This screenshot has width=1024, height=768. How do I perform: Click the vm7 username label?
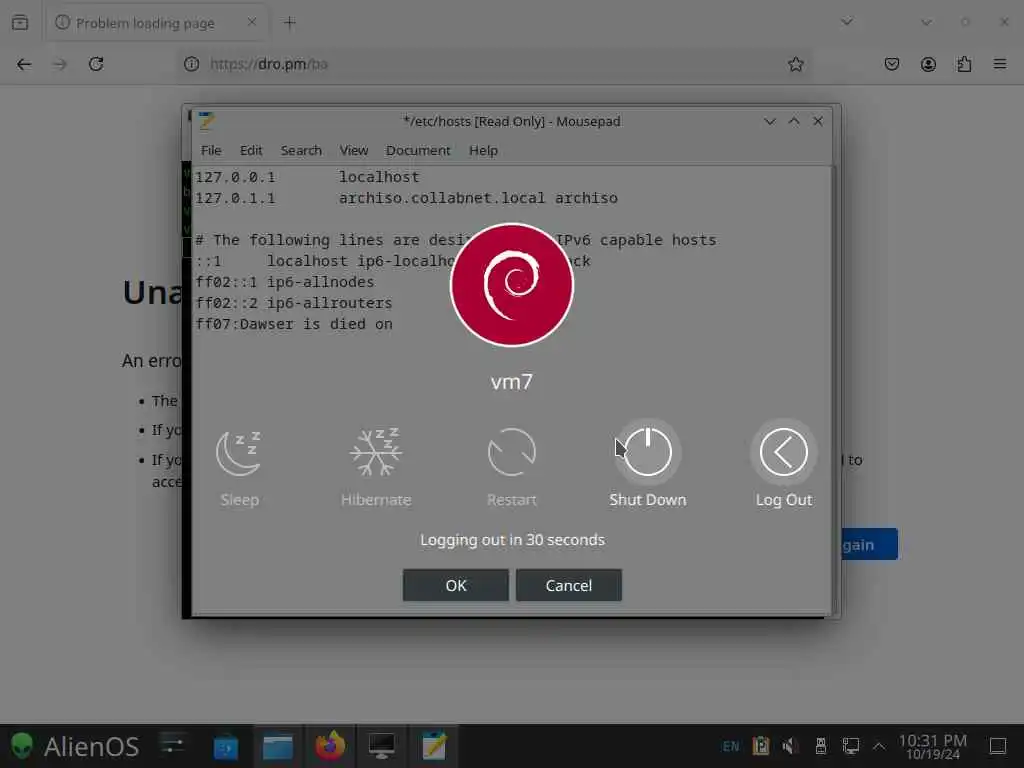(511, 382)
